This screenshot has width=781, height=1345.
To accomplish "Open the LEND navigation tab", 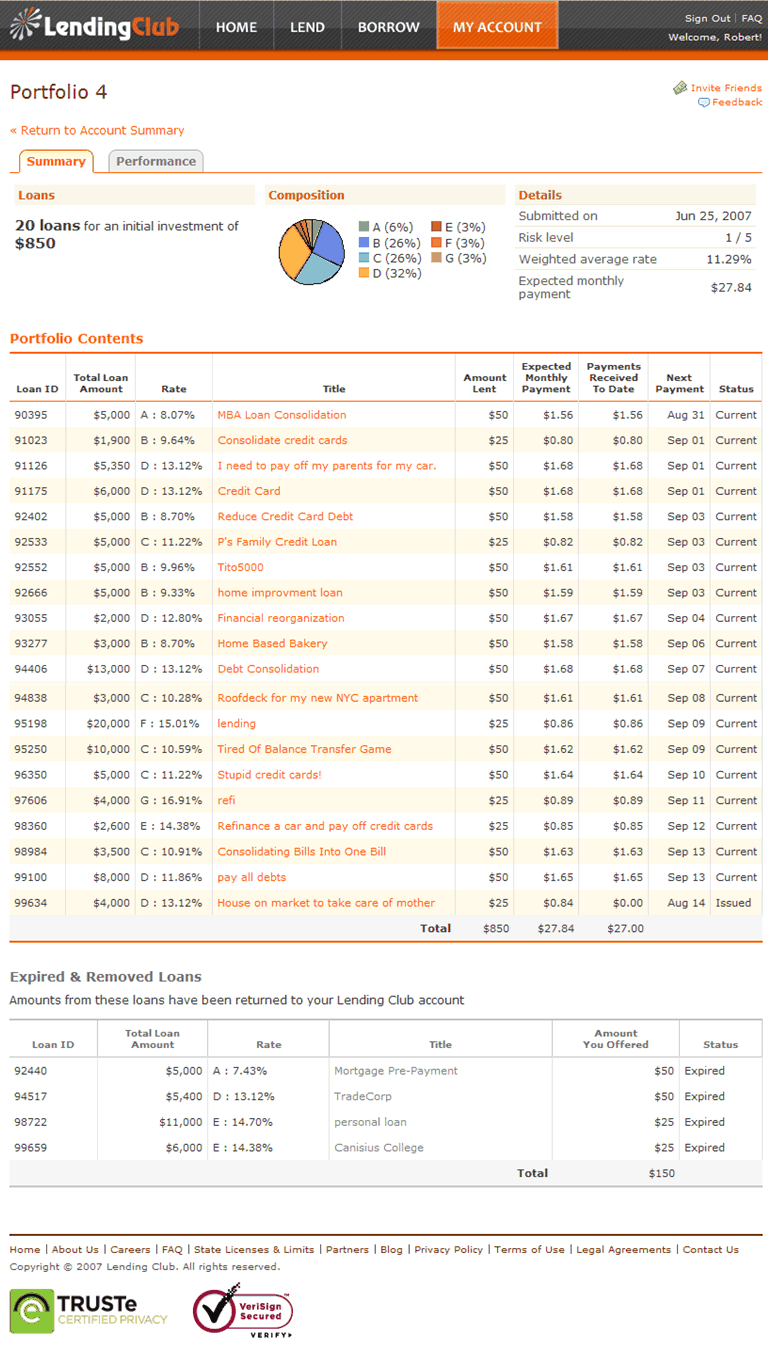I will [x=307, y=27].
